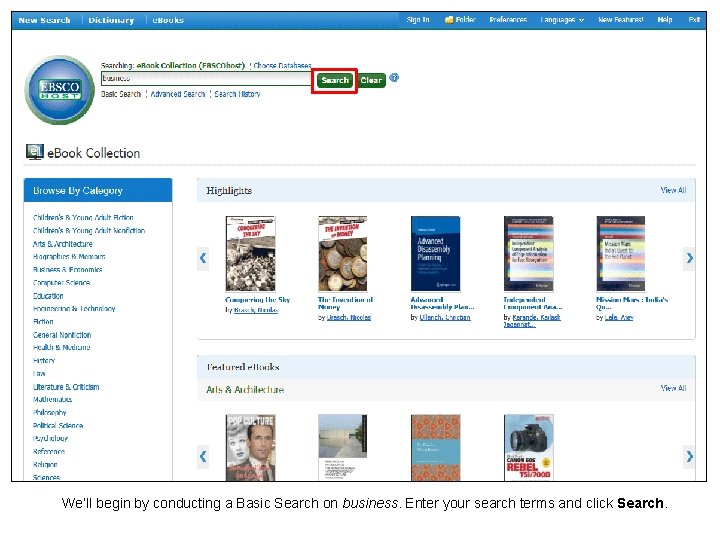Browse Health & Medicine category
This screenshot has height=540, width=720.
click(x=61, y=348)
